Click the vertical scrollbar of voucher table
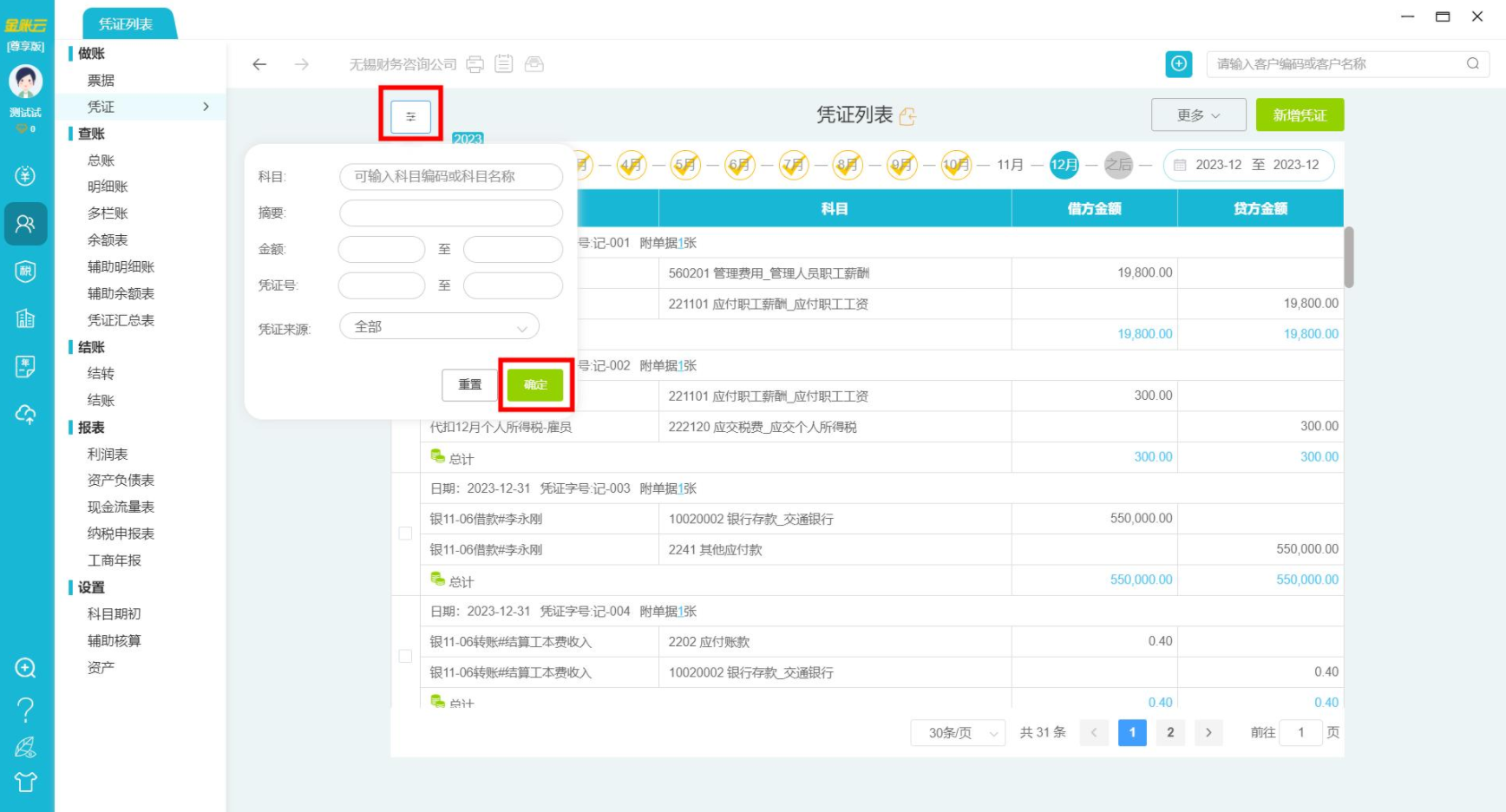Viewport: 1506px width, 812px height. 1349,257
